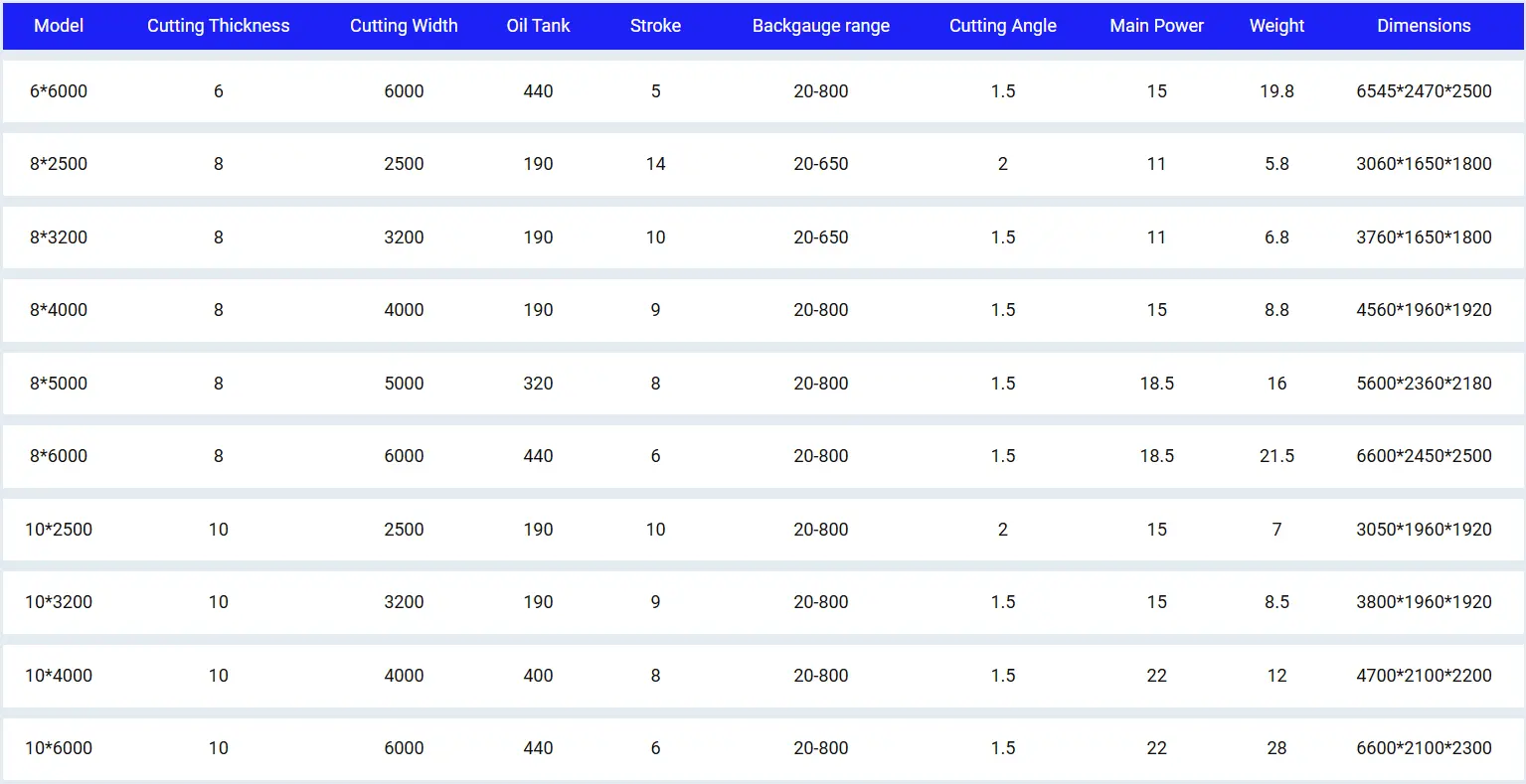The width and height of the screenshot is (1526, 784).
Task: Click the Model column header
Action: click(x=59, y=26)
